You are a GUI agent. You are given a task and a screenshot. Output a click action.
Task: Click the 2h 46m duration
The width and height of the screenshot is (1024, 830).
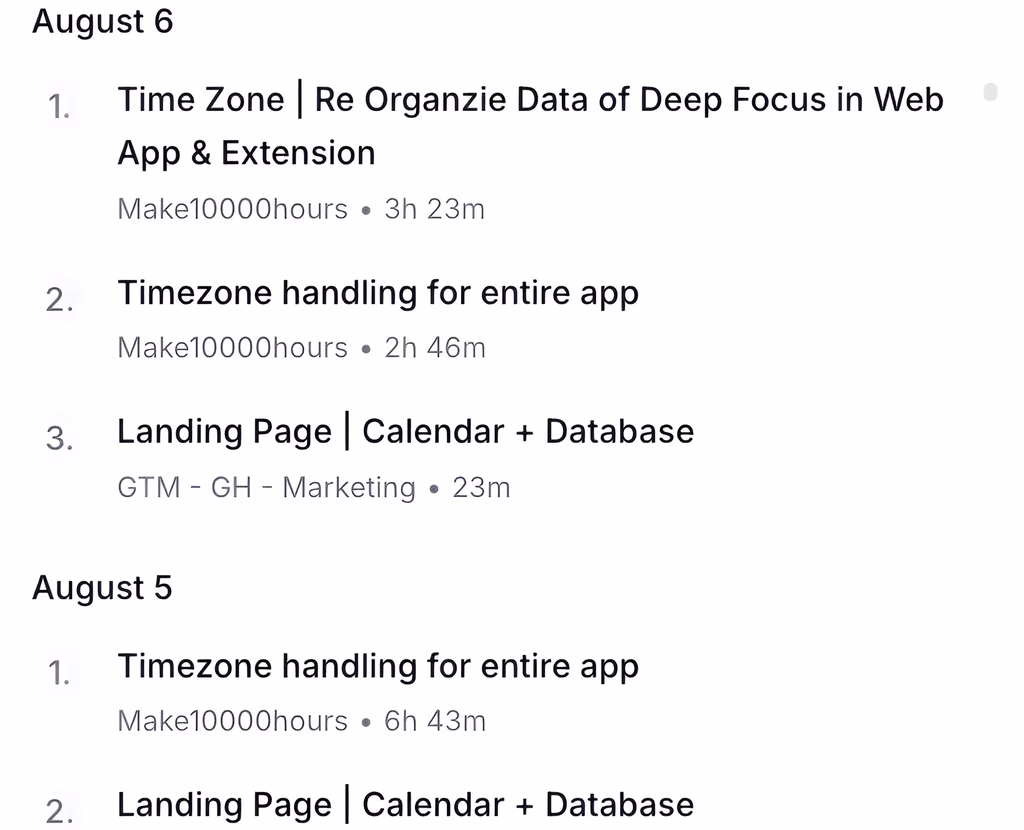[x=435, y=348]
